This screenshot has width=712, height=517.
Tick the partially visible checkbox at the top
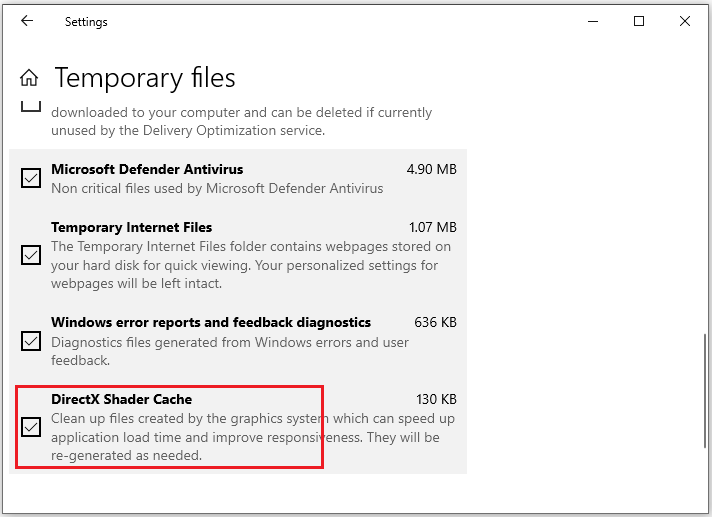[31, 105]
